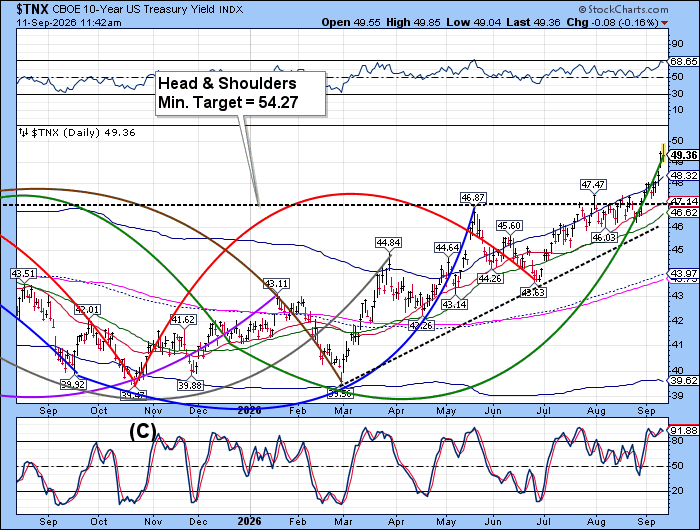
Task: Click the candlestick icon beside $TNX (Daily)
Action: 23,133
